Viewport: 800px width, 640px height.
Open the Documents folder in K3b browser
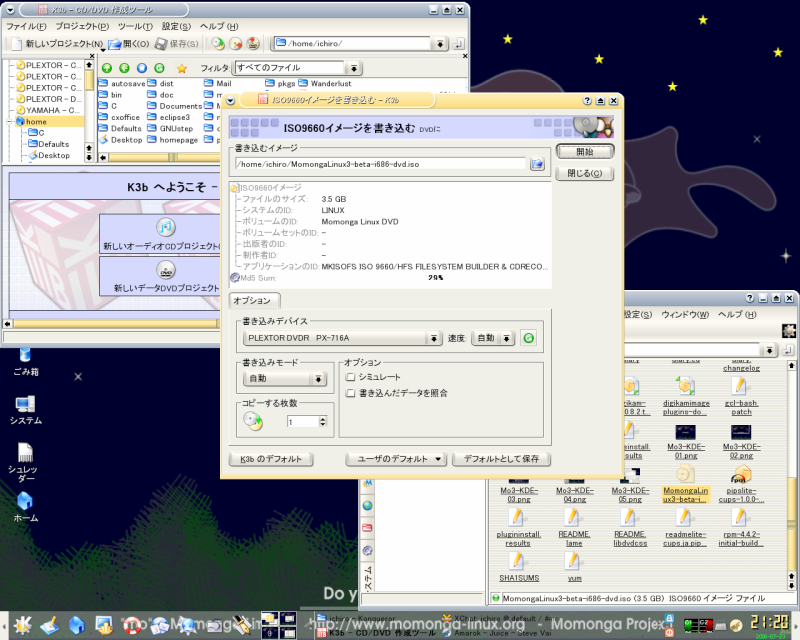[174, 106]
